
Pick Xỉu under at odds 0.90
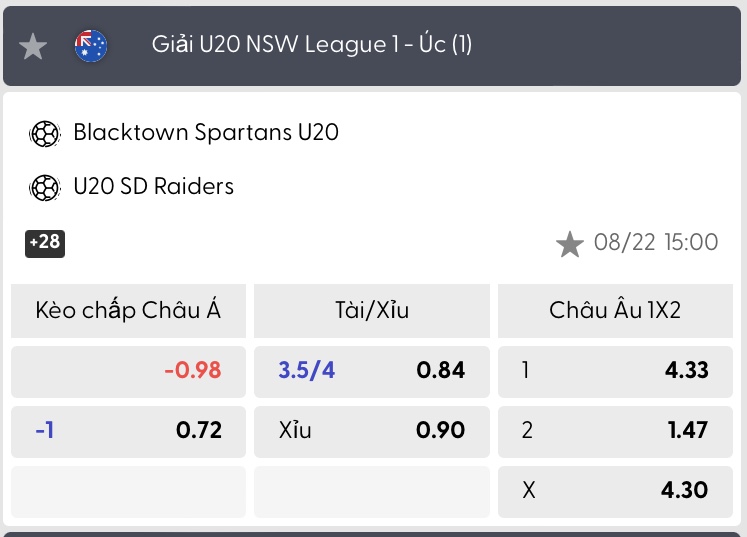(x=372, y=432)
